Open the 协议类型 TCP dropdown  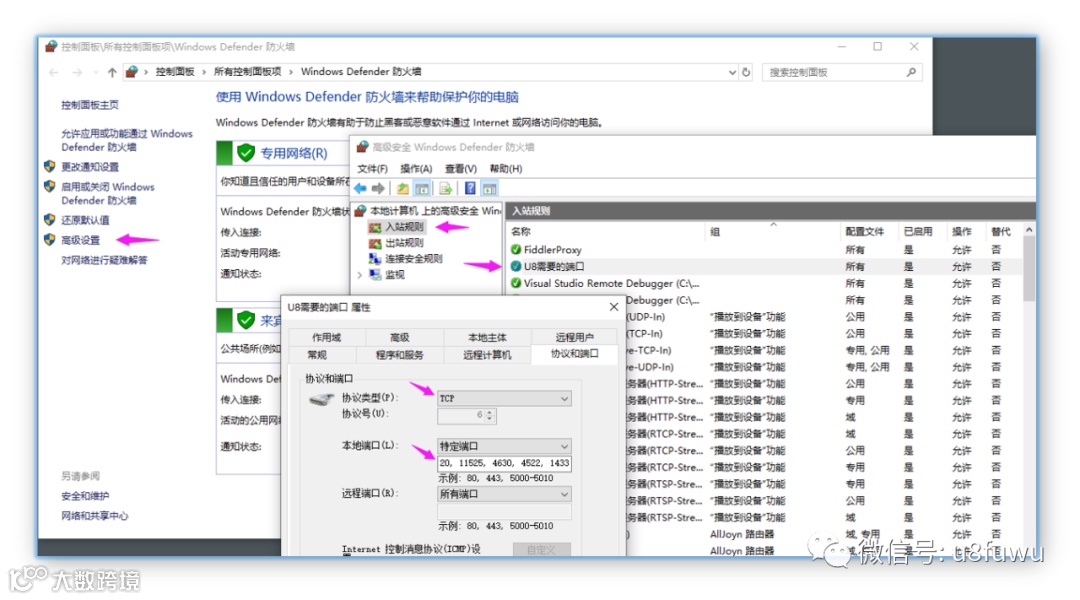(504, 398)
